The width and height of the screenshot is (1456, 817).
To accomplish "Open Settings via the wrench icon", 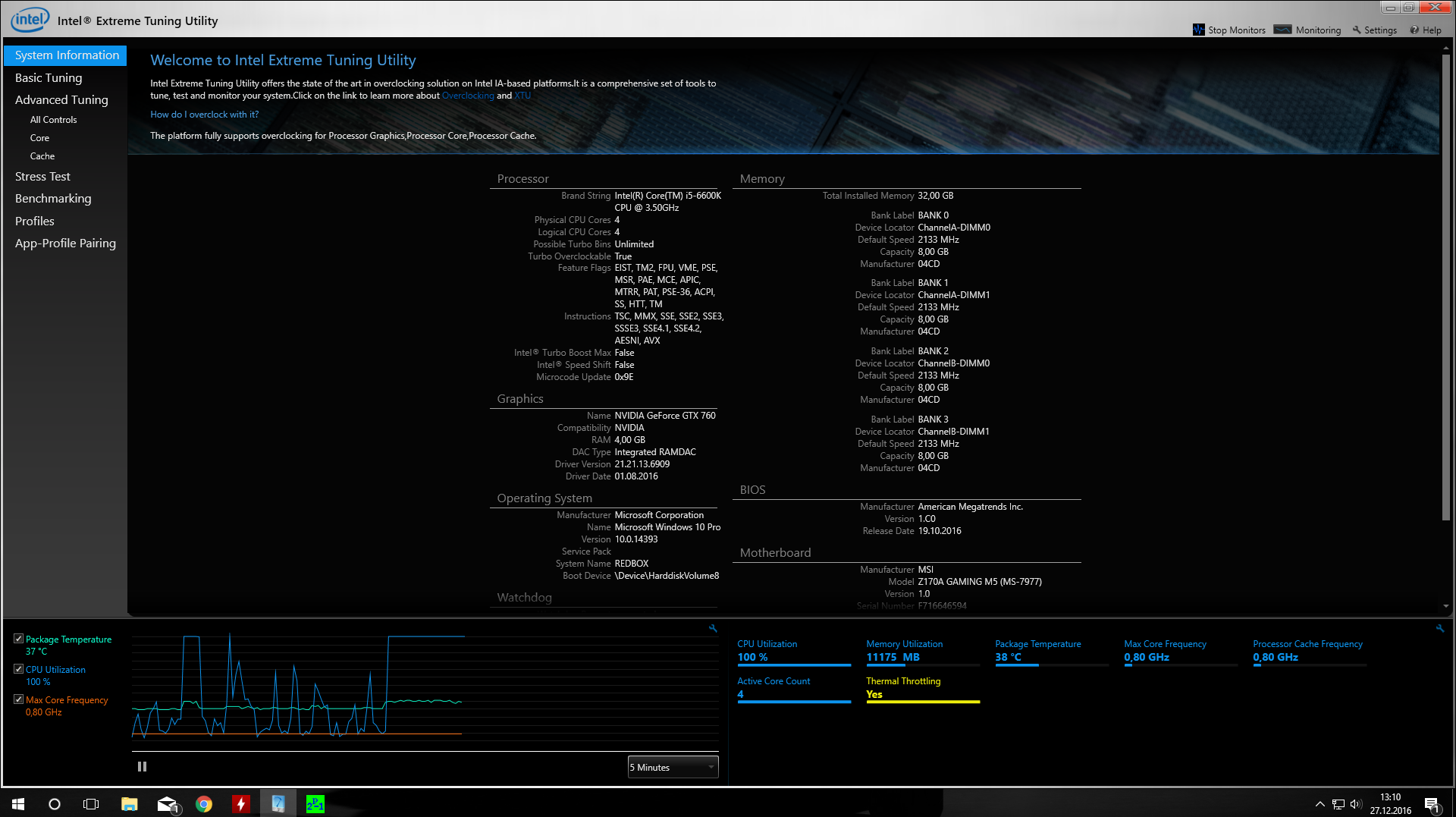I will pyautogui.click(x=1374, y=30).
